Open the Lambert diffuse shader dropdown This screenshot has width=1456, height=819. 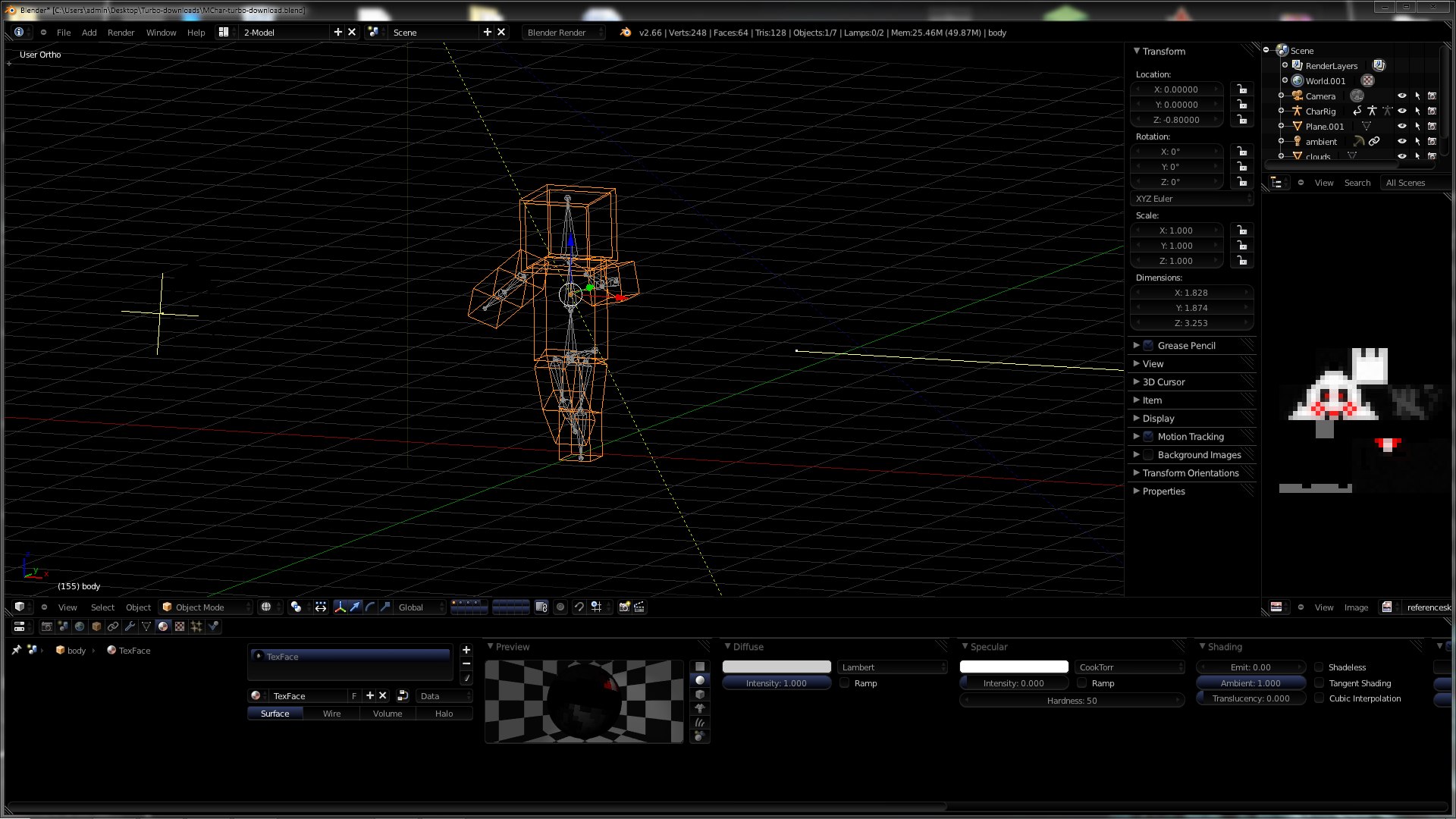click(x=893, y=667)
